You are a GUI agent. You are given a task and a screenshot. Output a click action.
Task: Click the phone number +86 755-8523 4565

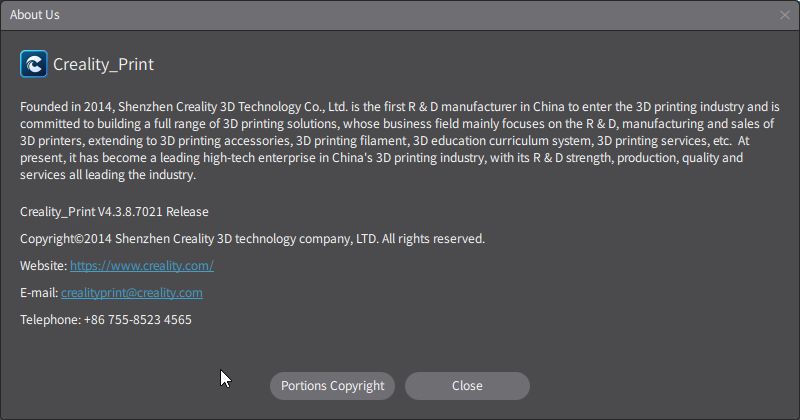pyautogui.click(x=138, y=320)
